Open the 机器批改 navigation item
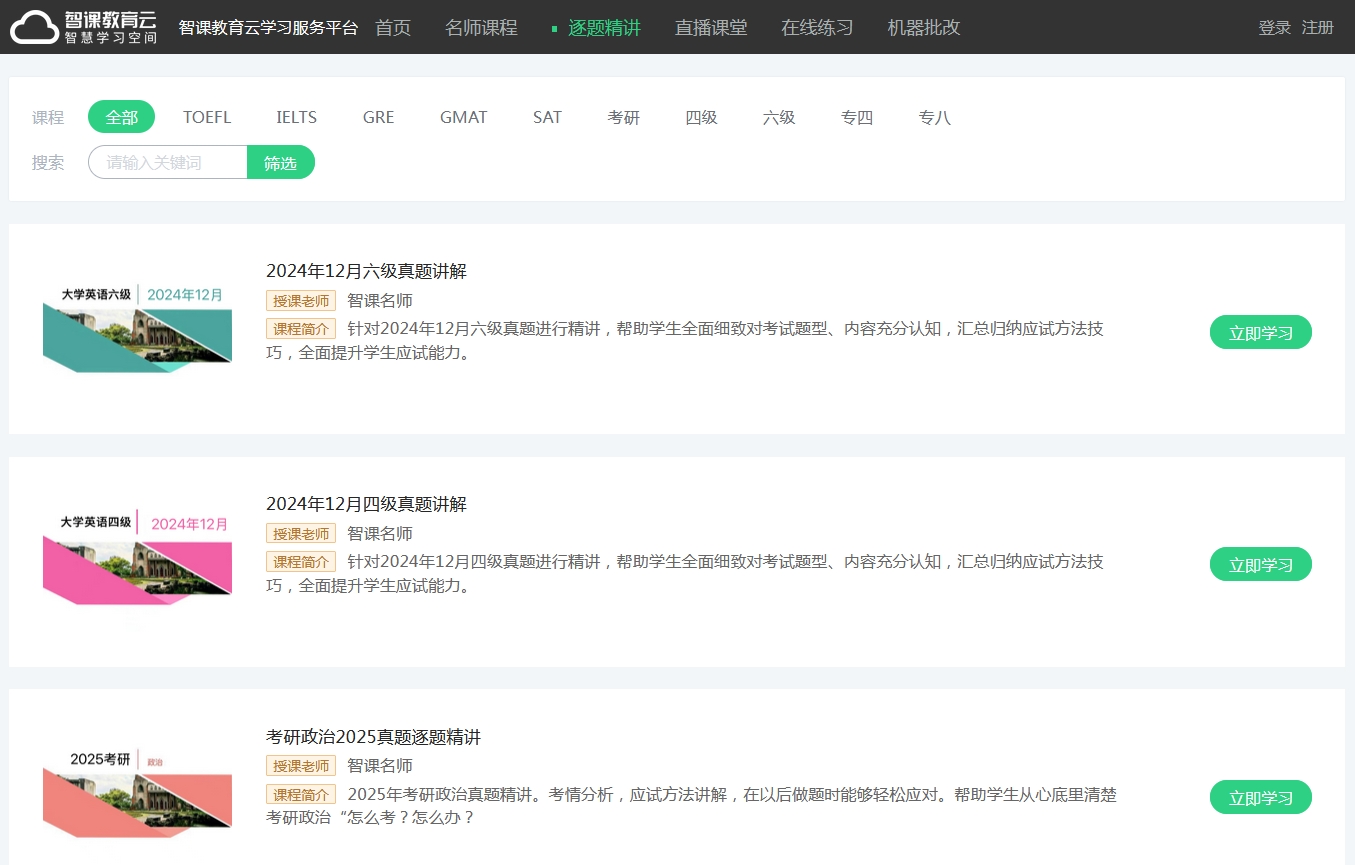This screenshot has width=1355, height=865. (x=924, y=28)
